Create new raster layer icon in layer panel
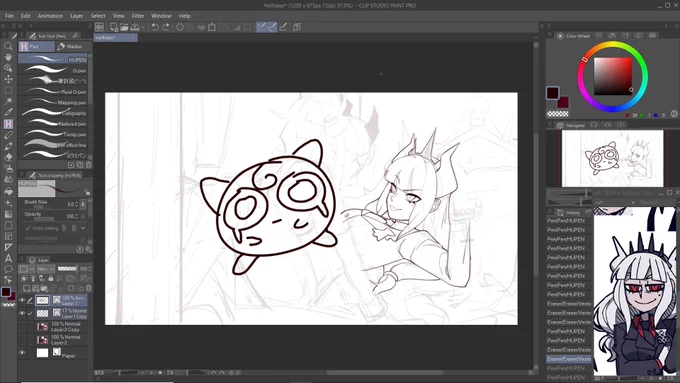The height and width of the screenshot is (383, 680). (x=26, y=288)
